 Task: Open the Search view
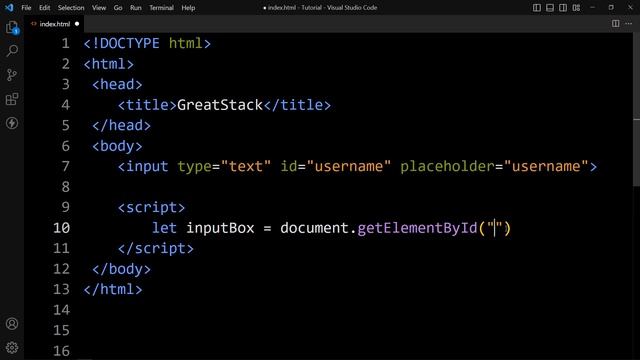click(12, 51)
